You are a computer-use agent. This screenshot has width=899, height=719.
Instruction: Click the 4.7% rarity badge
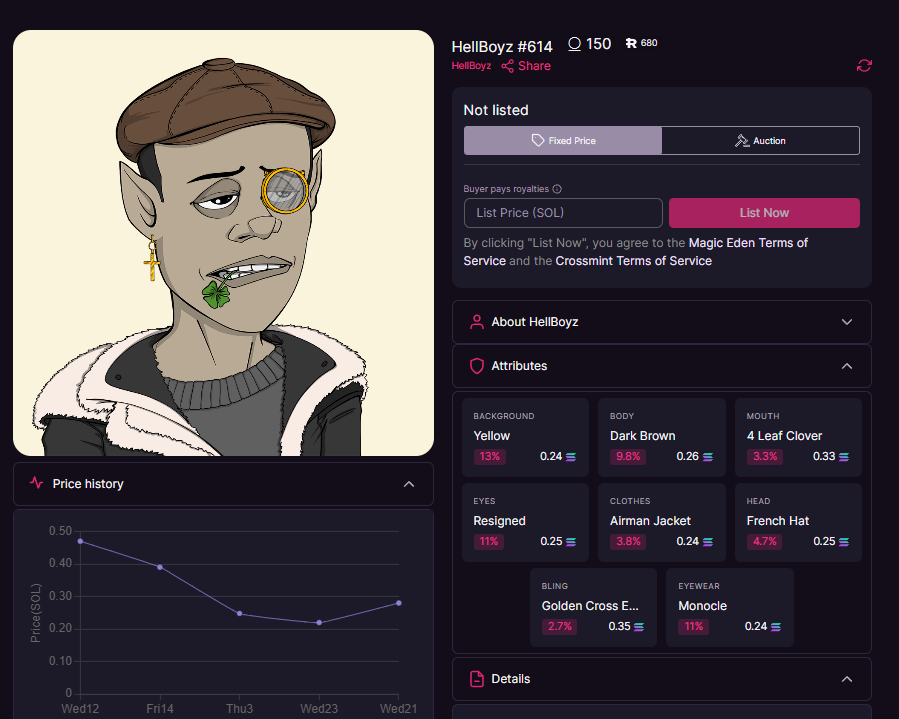click(765, 541)
